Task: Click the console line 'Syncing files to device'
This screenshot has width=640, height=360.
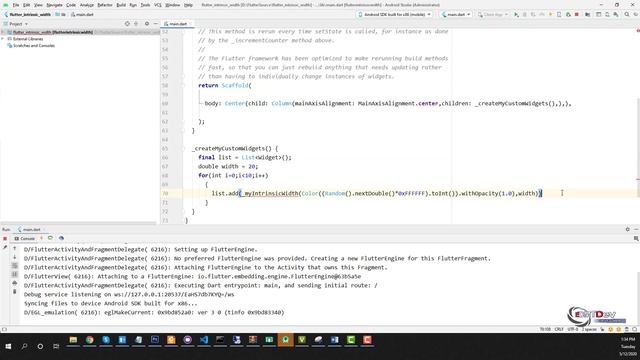Action: pyautogui.click(x=111, y=303)
